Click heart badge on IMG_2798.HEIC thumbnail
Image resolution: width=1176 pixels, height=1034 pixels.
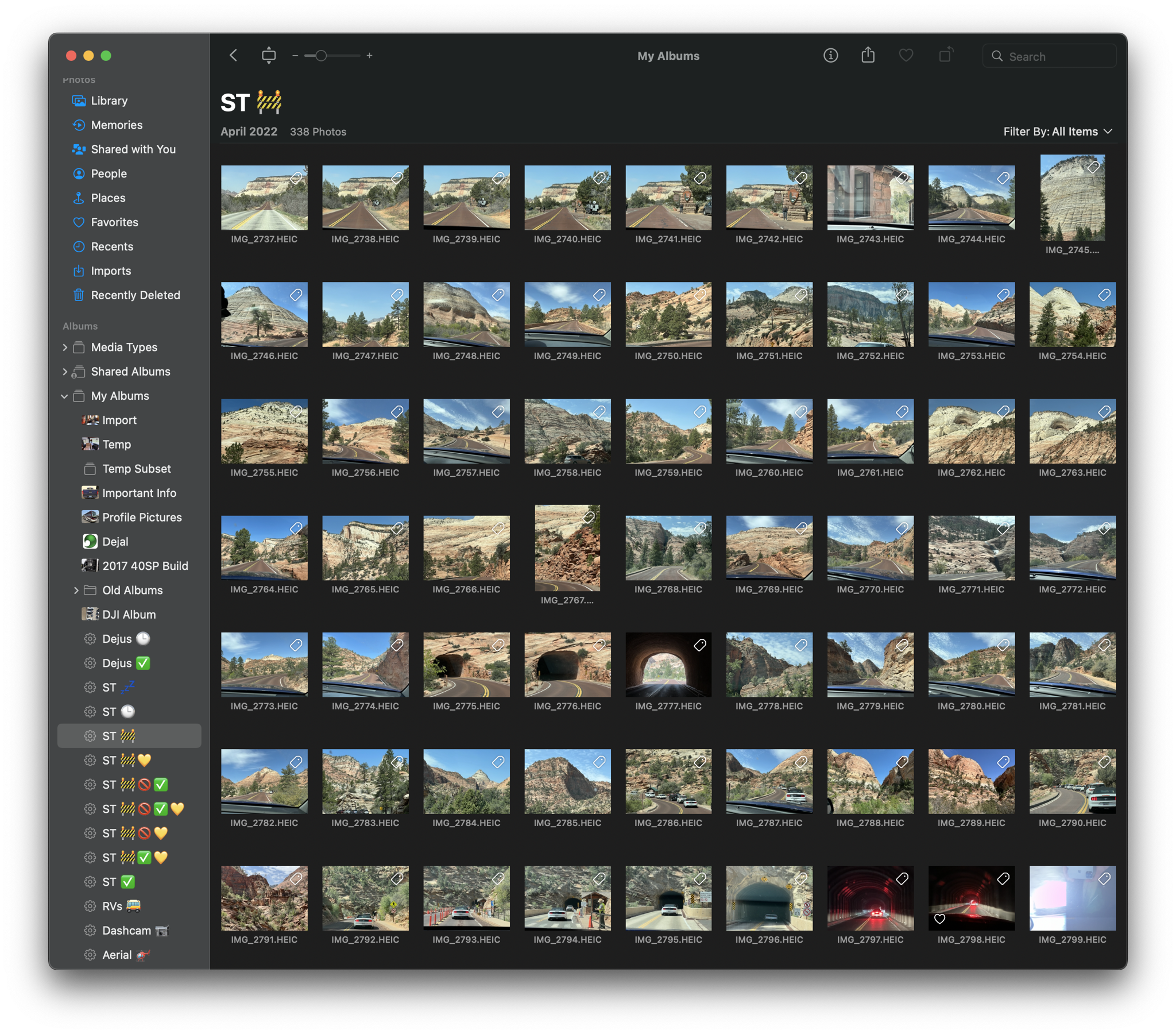tap(939, 919)
